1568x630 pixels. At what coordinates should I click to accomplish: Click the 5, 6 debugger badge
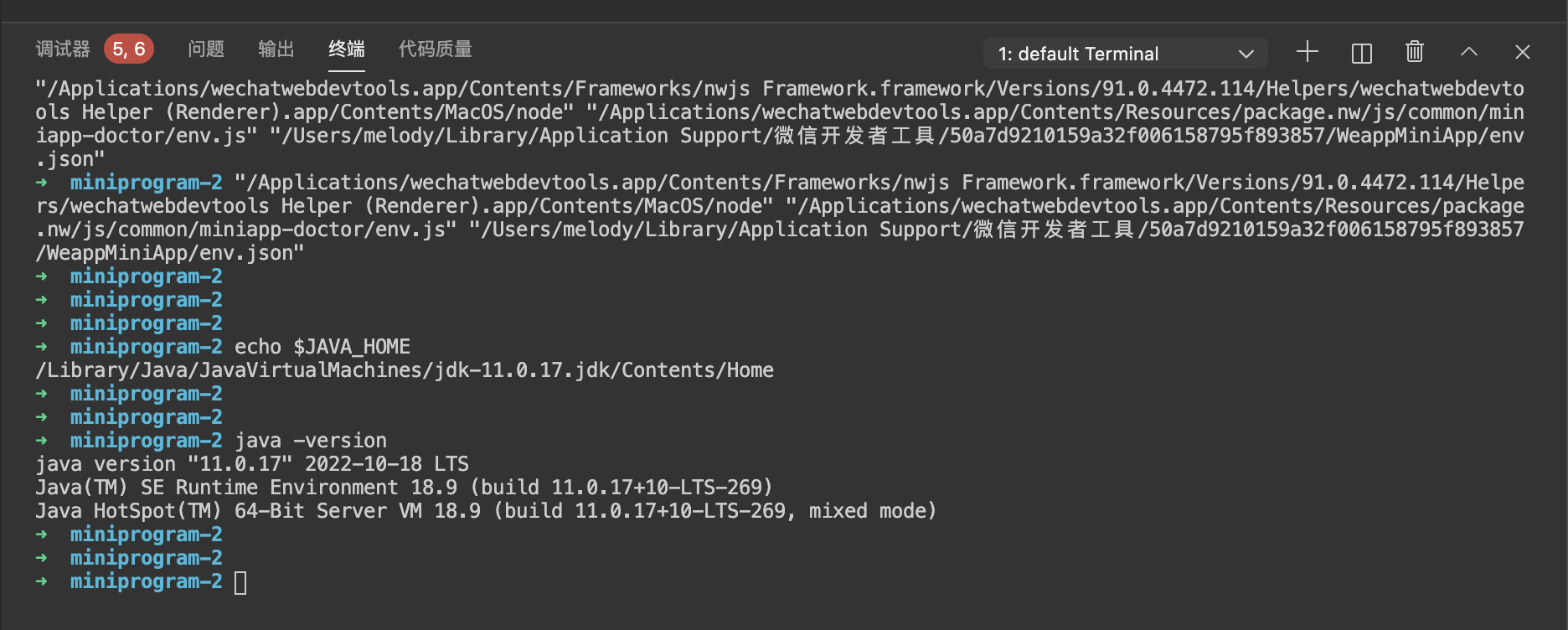pyautogui.click(x=129, y=49)
